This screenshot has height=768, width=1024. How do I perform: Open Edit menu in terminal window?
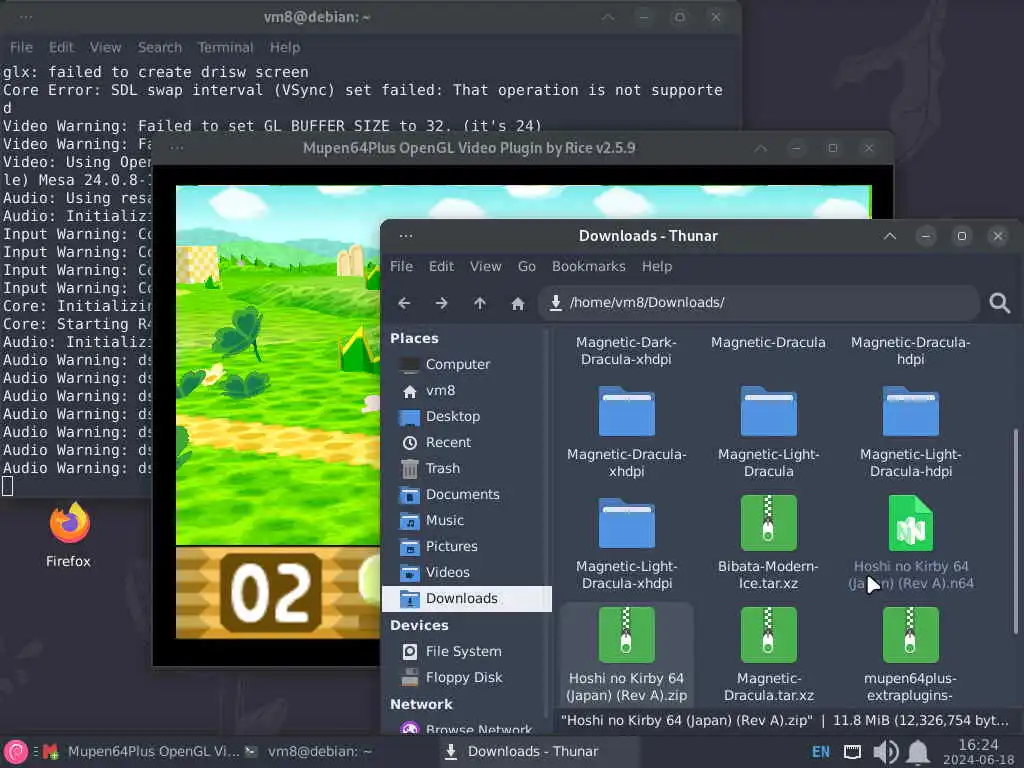(61, 47)
